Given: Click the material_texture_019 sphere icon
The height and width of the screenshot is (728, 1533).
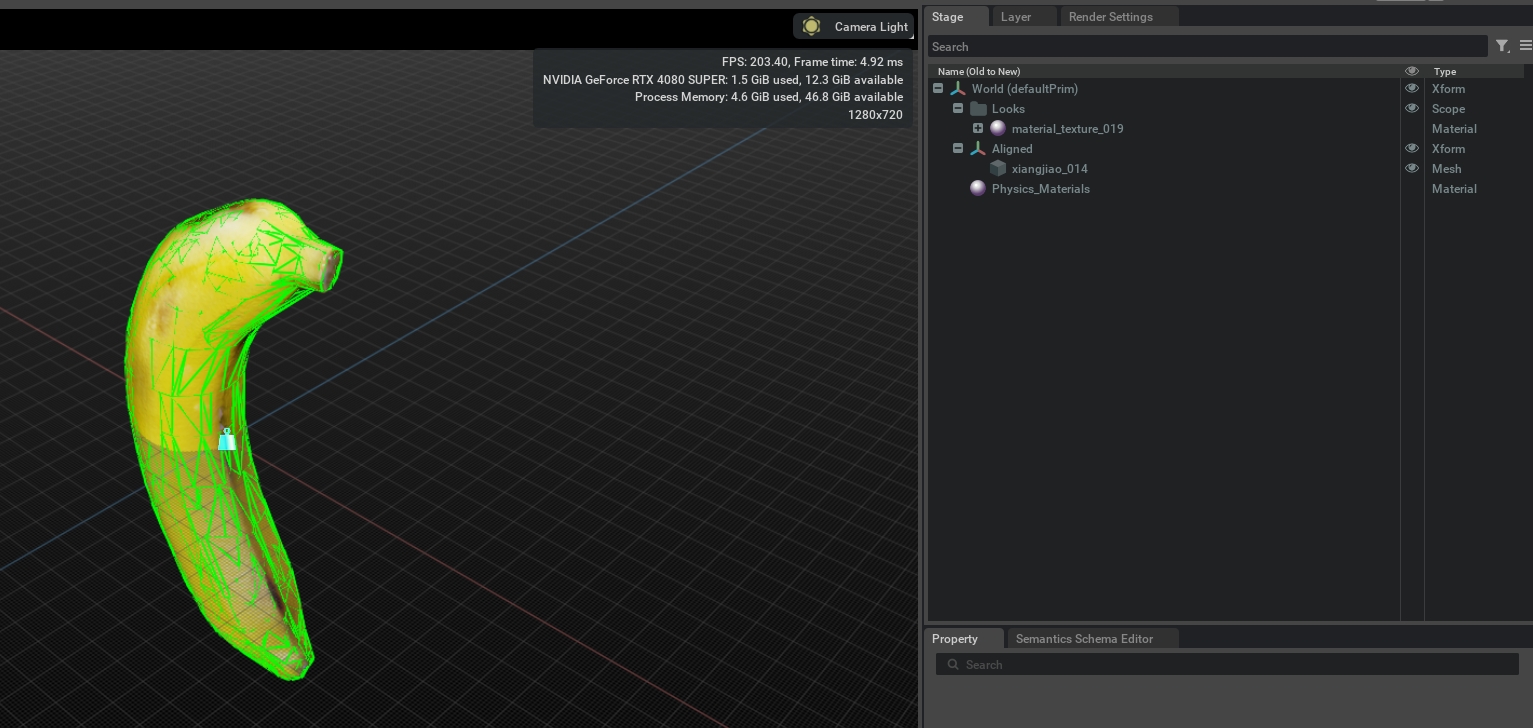Looking at the screenshot, I should pos(997,128).
